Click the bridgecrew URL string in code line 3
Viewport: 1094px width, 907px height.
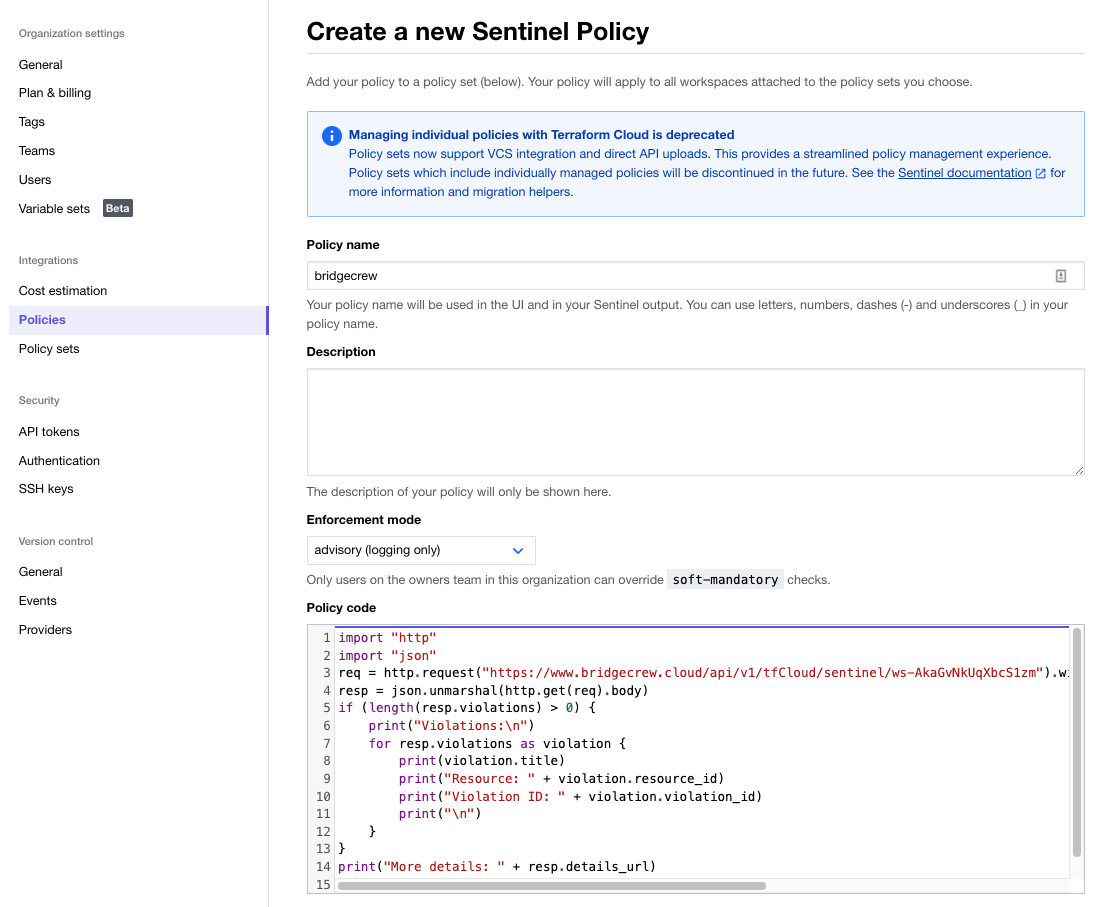click(x=763, y=673)
